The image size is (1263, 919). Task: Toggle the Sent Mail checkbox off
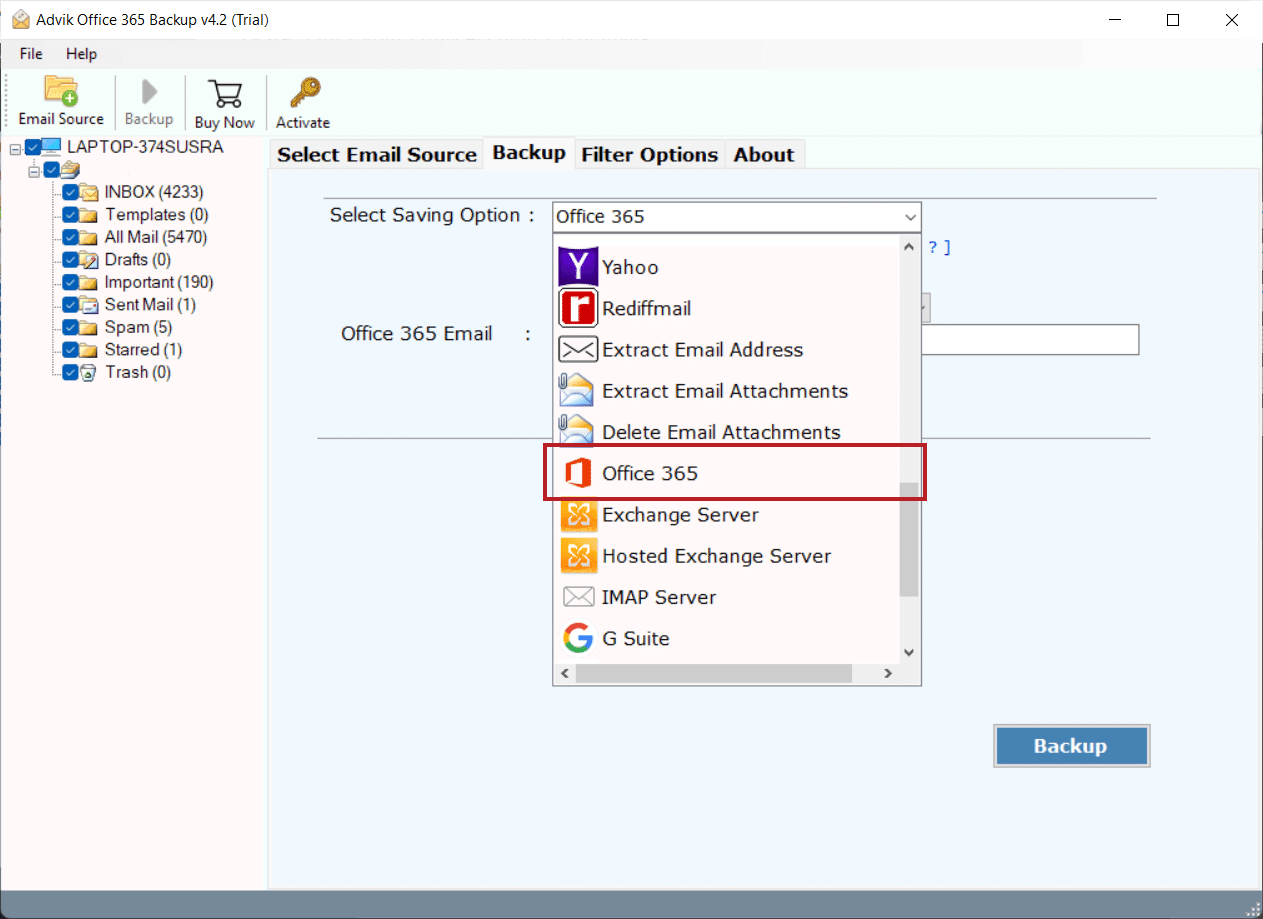click(x=70, y=304)
